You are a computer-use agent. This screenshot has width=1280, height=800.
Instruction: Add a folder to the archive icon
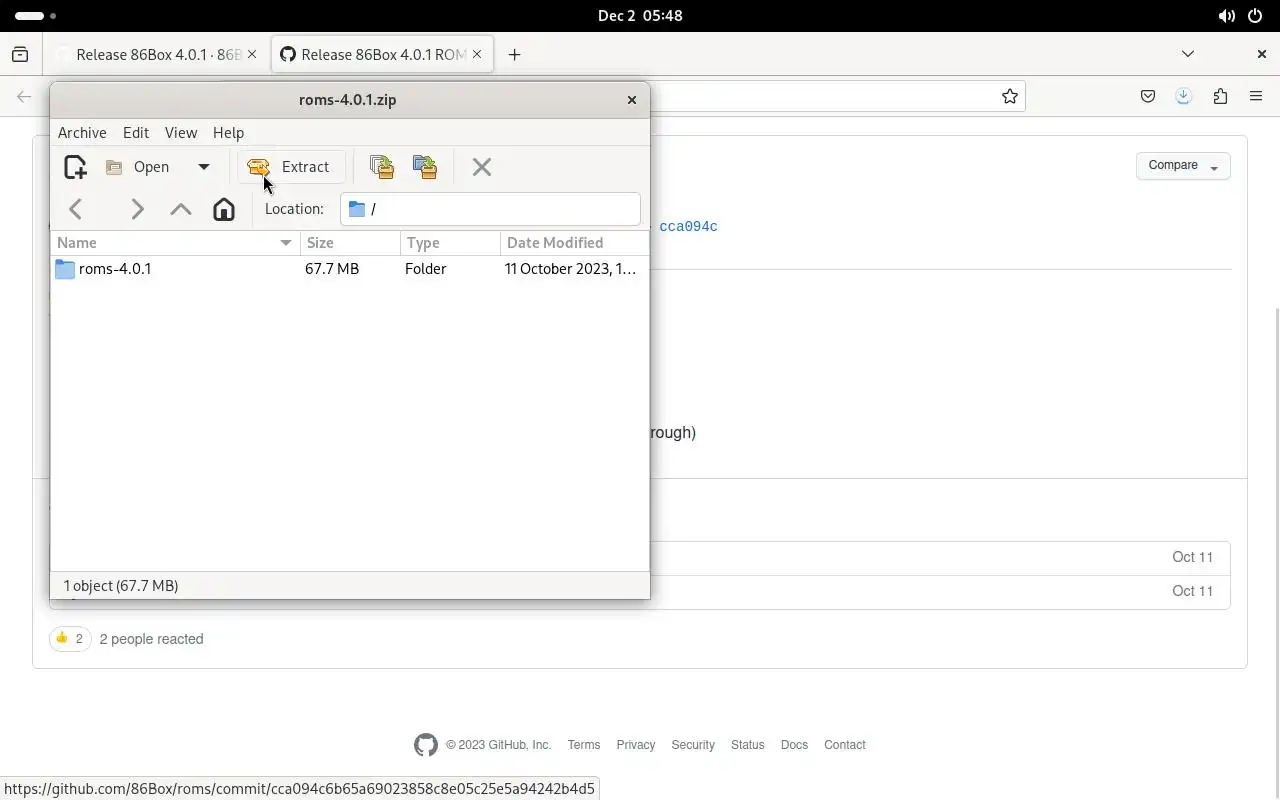pyautogui.click(x=425, y=167)
